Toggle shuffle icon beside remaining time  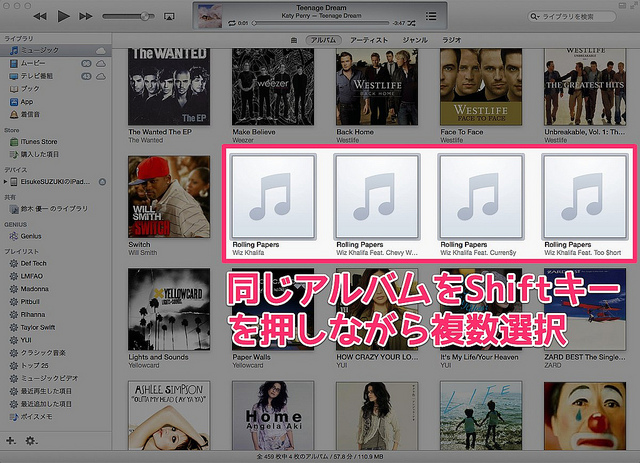411,23
